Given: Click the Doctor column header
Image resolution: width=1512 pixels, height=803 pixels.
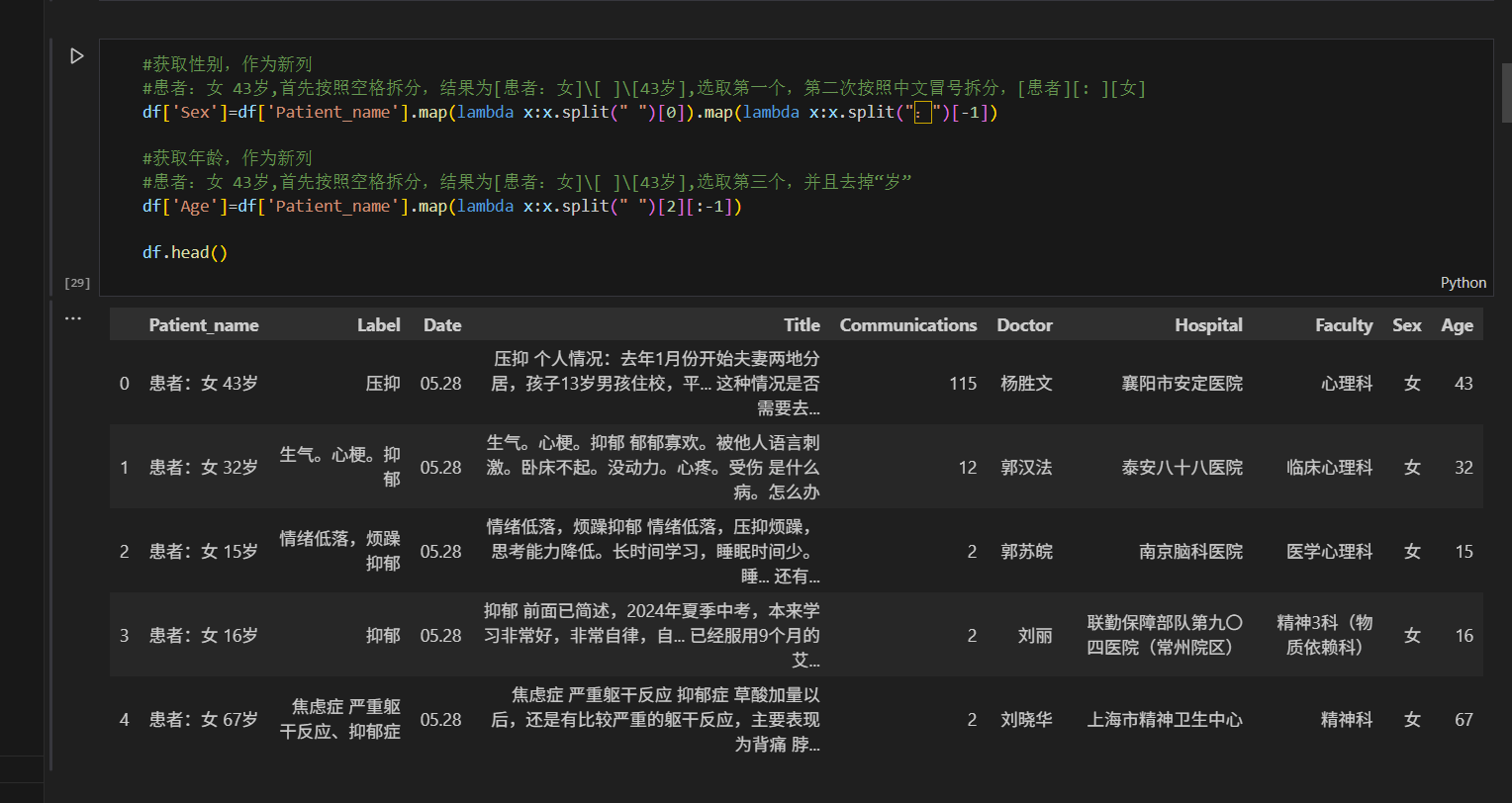Looking at the screenshot, I should point(1024,325).
